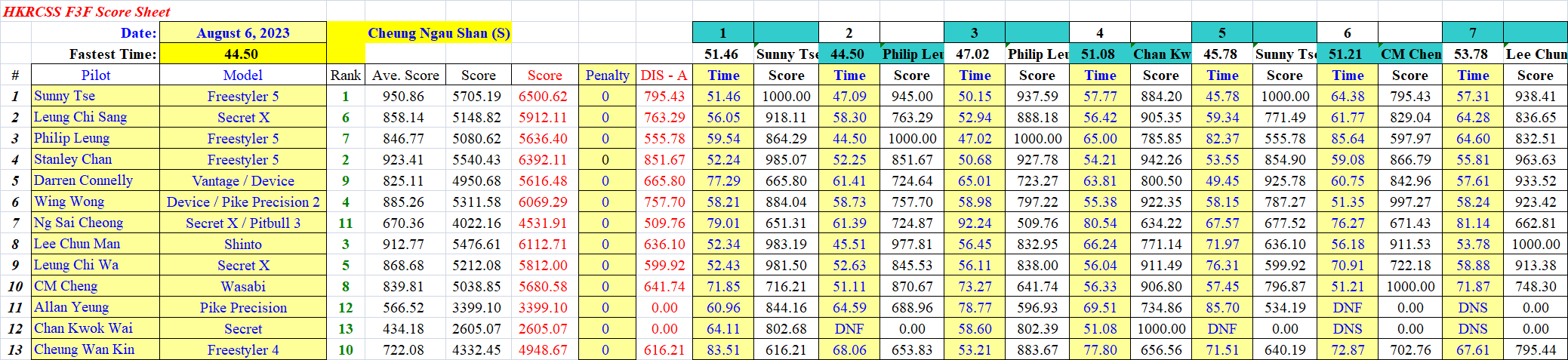Click the round 3 fastest time 47.02 header cell

975,54
